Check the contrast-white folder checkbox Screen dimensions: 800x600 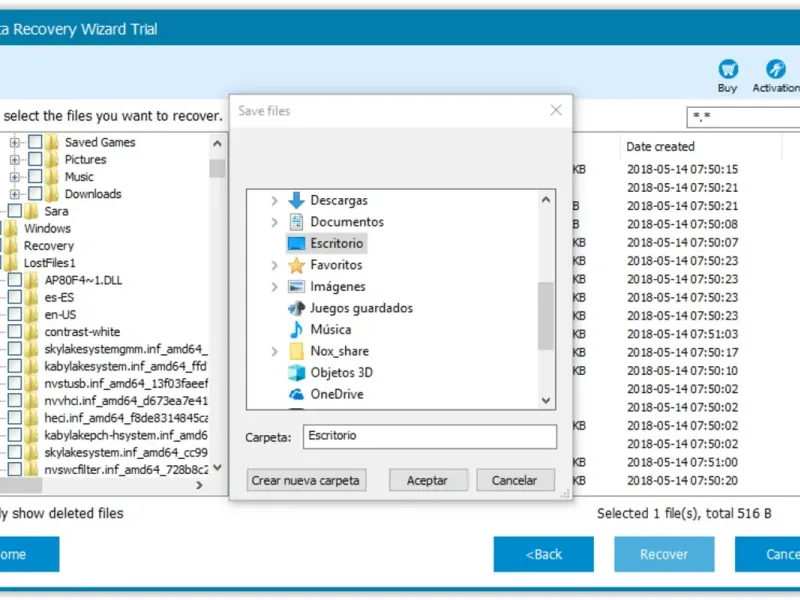(x=15, y=332)
